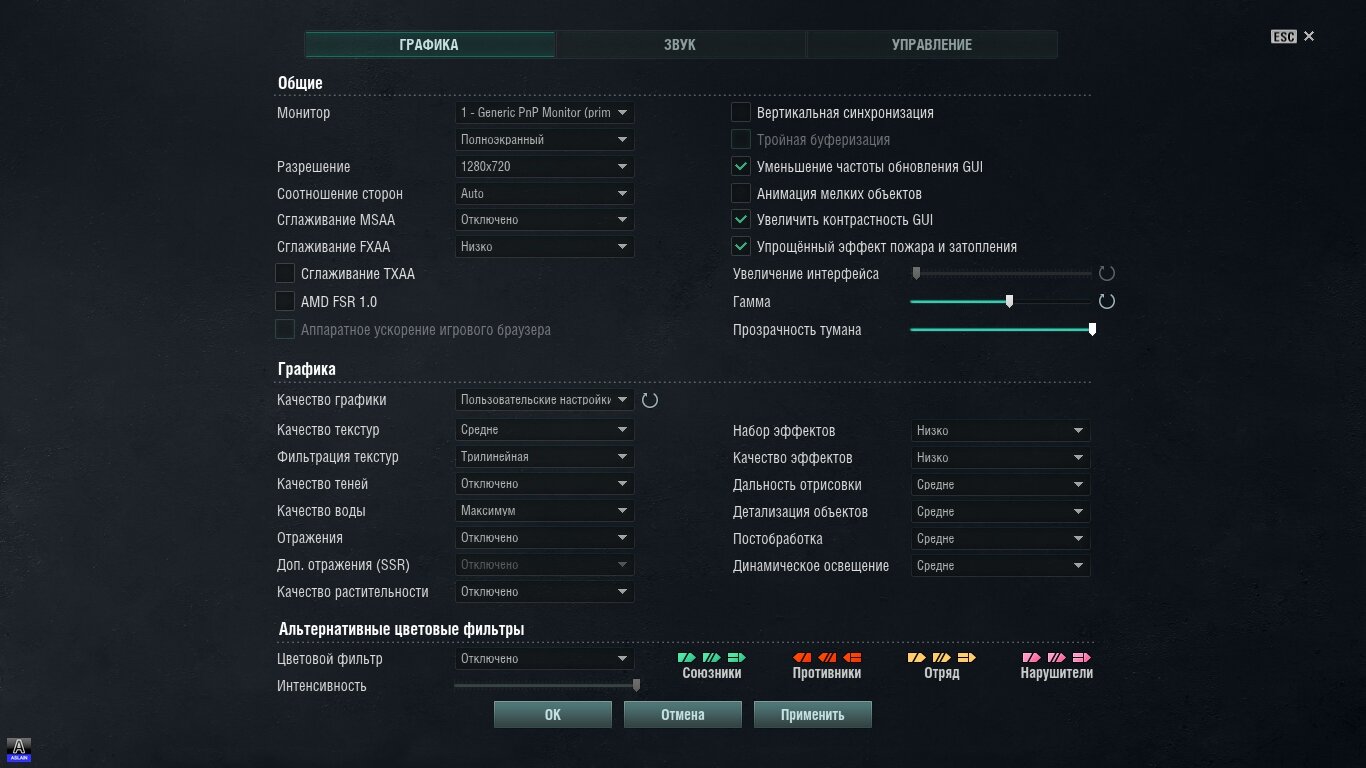Click the Увеличение интерфейса slider handle
1366x768 pixels.
point(916,274)
